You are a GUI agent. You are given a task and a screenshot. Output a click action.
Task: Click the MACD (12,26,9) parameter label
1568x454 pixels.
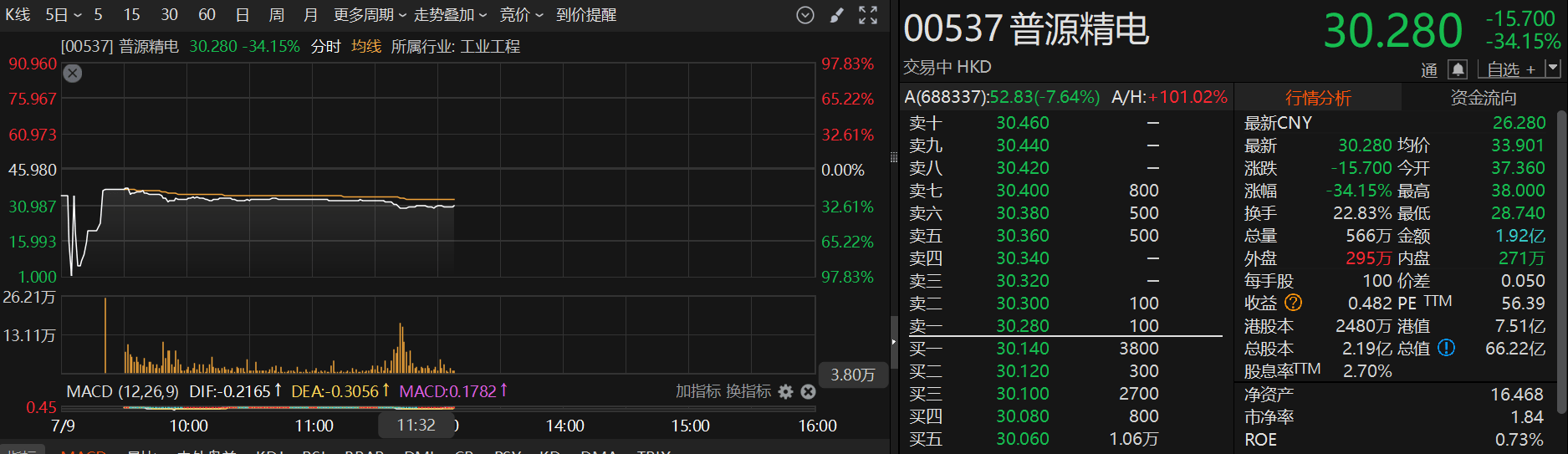pyautogui.click(x=122, y=391)
